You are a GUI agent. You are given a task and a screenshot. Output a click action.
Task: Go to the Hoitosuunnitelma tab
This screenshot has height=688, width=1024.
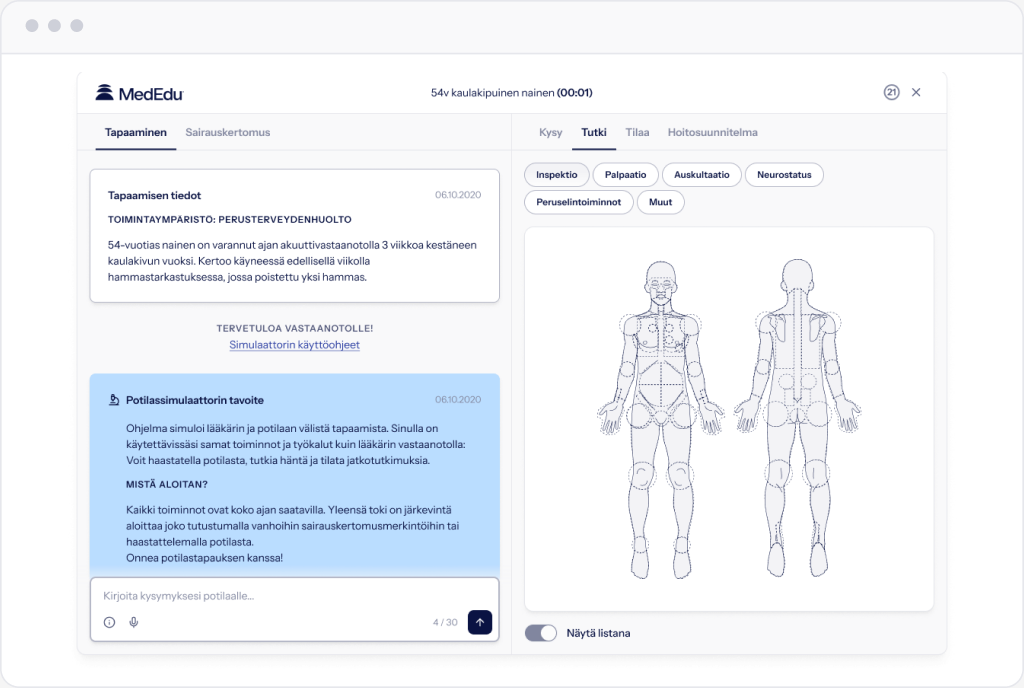coord(712,133)
